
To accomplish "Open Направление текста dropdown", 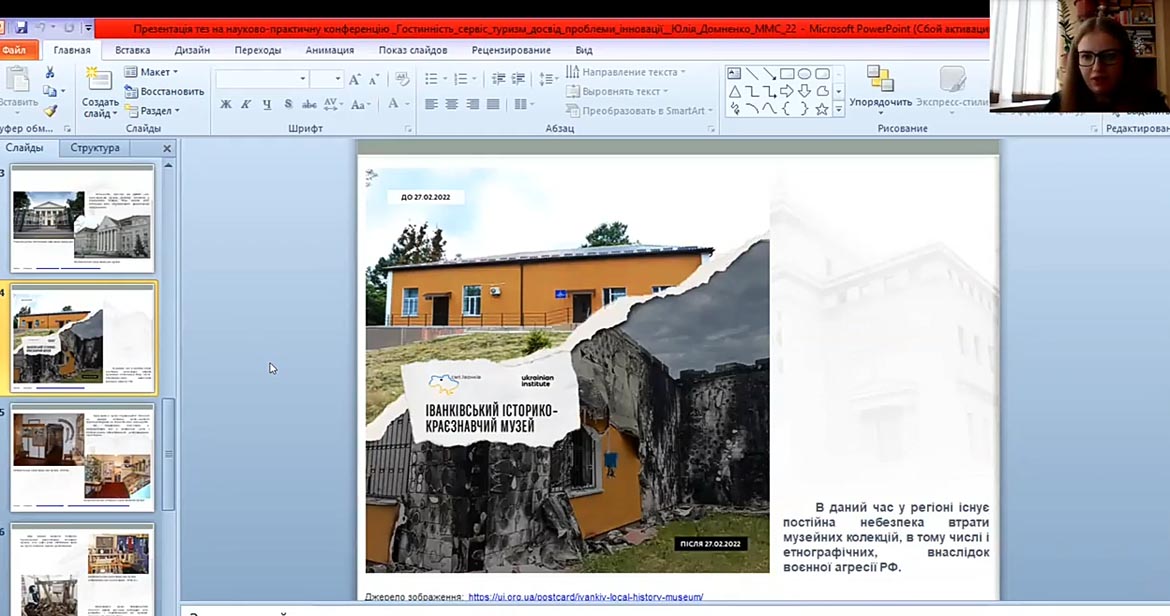I will (626, 72).
